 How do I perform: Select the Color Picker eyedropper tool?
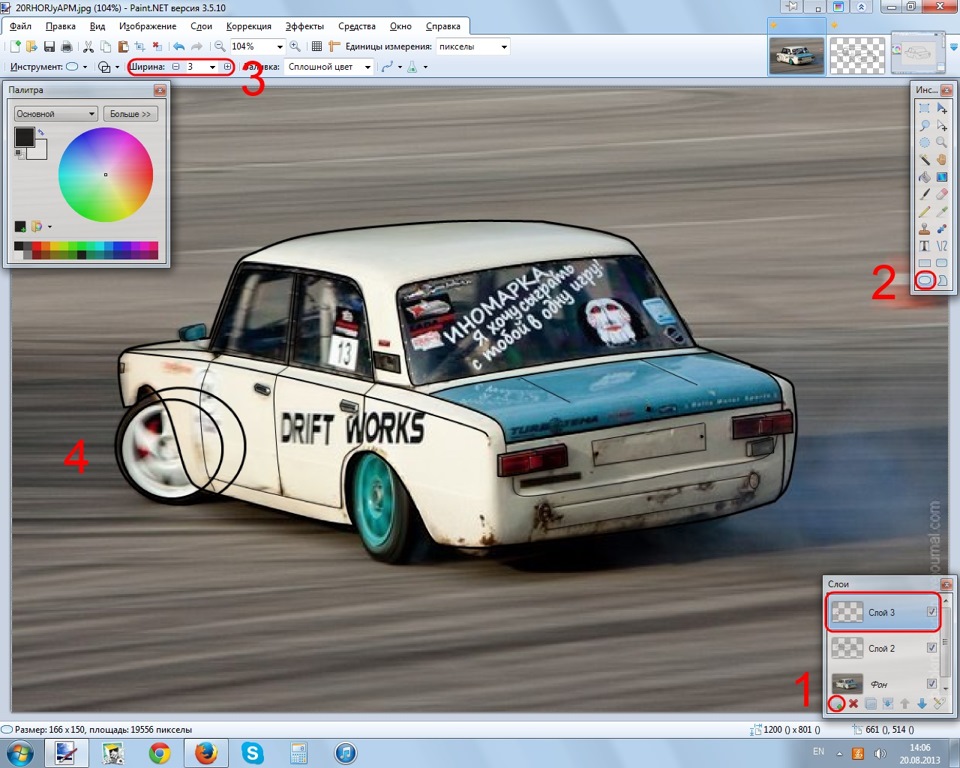click(942, 211)
